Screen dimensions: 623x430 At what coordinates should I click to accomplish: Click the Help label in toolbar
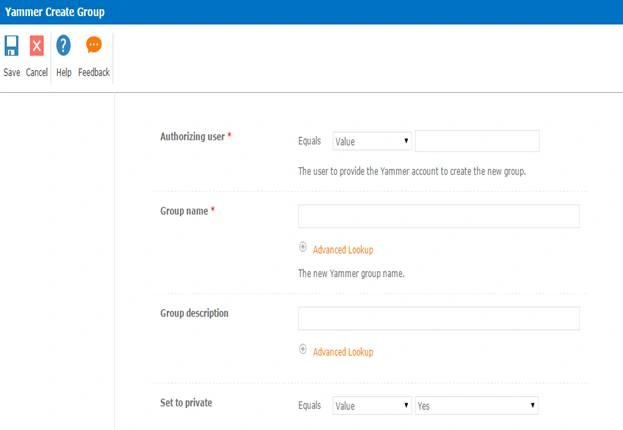point(64,72)
